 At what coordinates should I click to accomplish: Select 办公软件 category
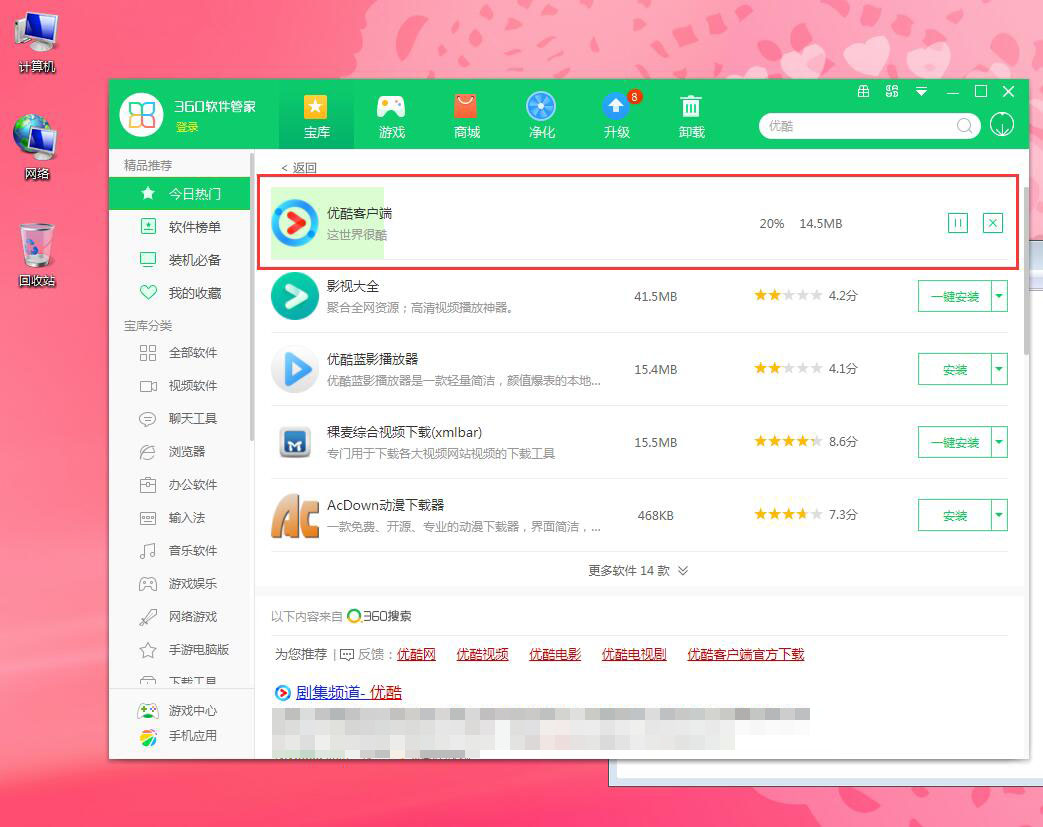(180, 484)
